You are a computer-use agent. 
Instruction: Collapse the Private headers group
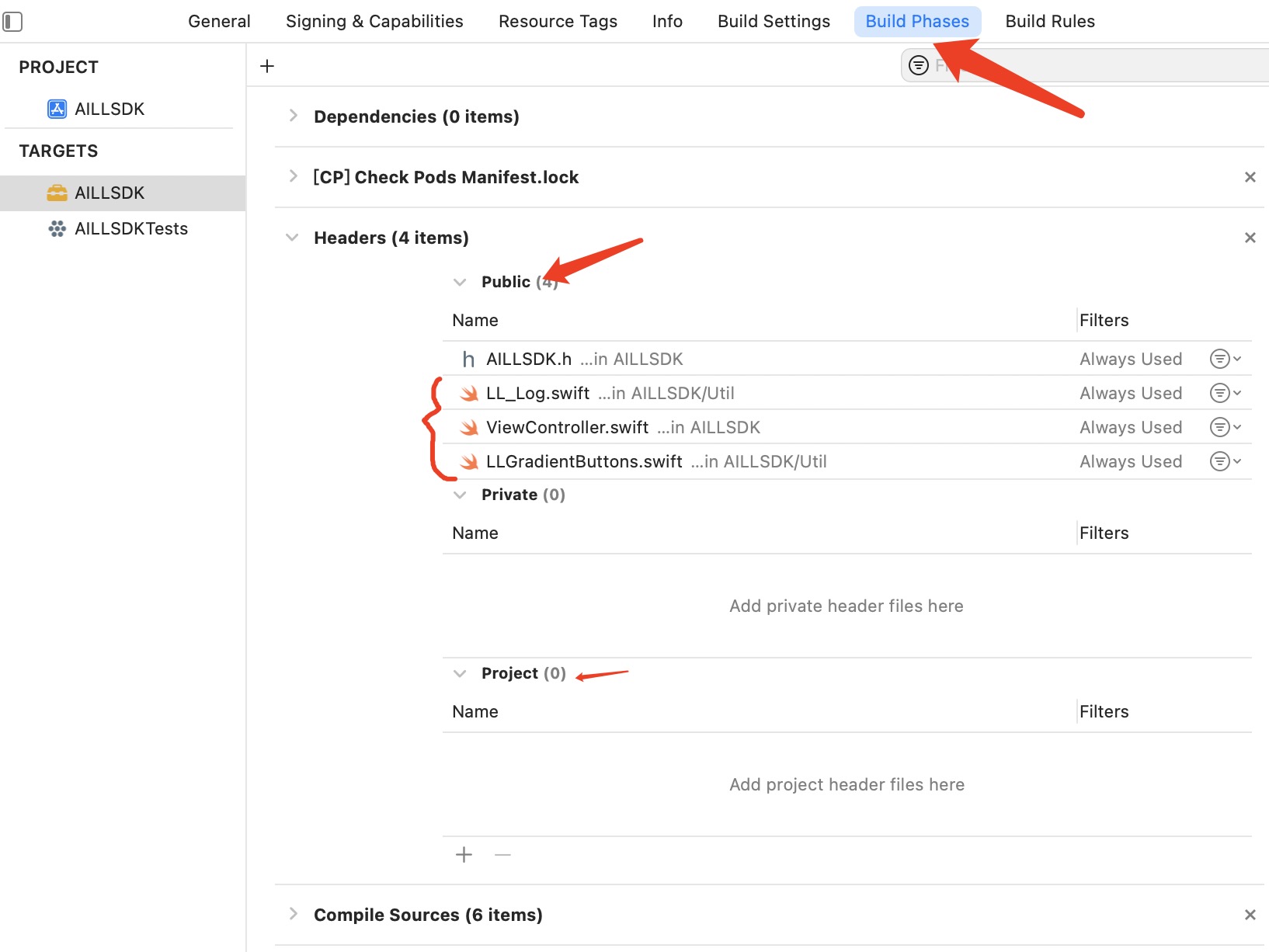tap(460, 495)
